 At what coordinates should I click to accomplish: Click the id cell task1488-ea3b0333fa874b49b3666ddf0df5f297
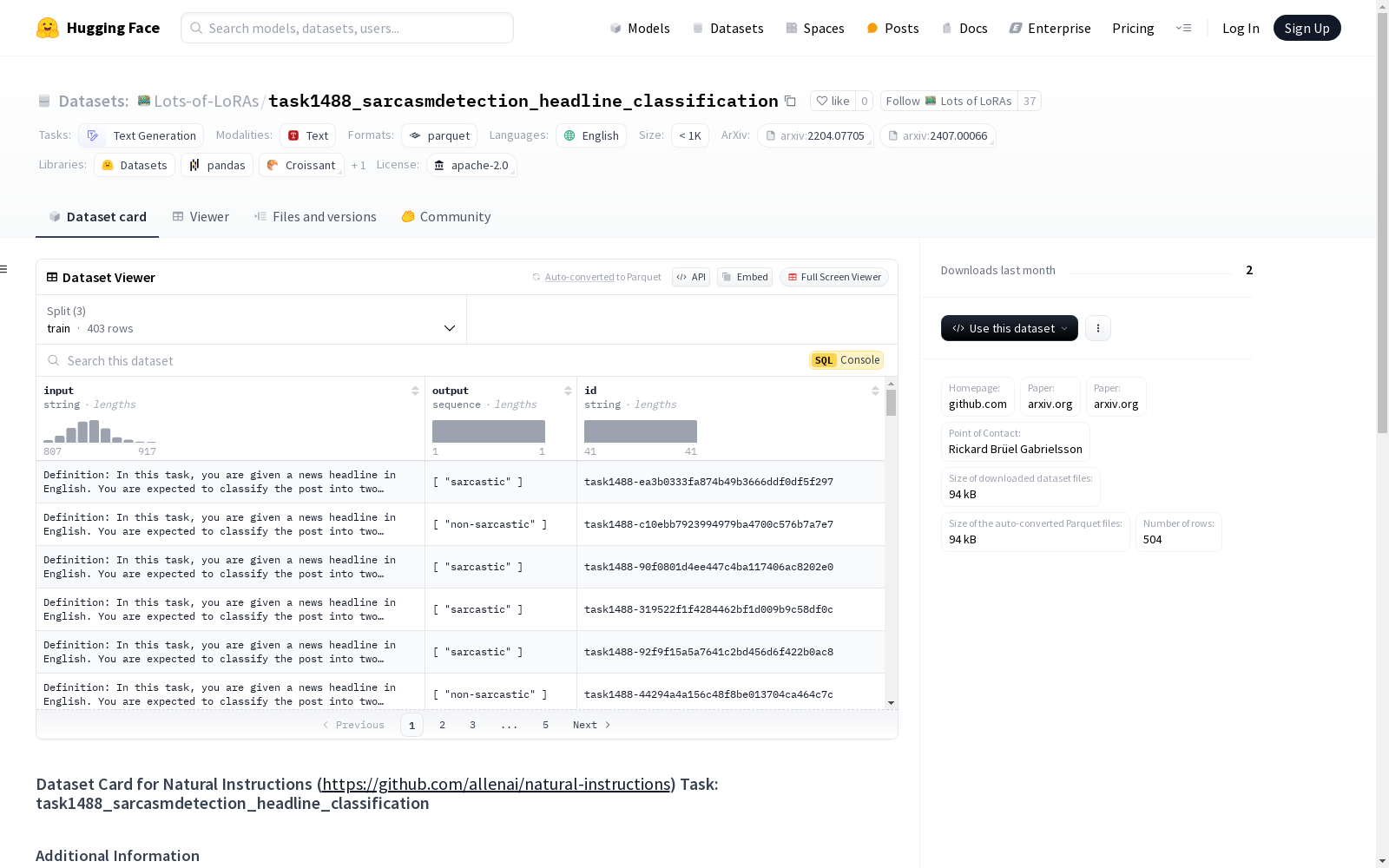coord(708,482)
